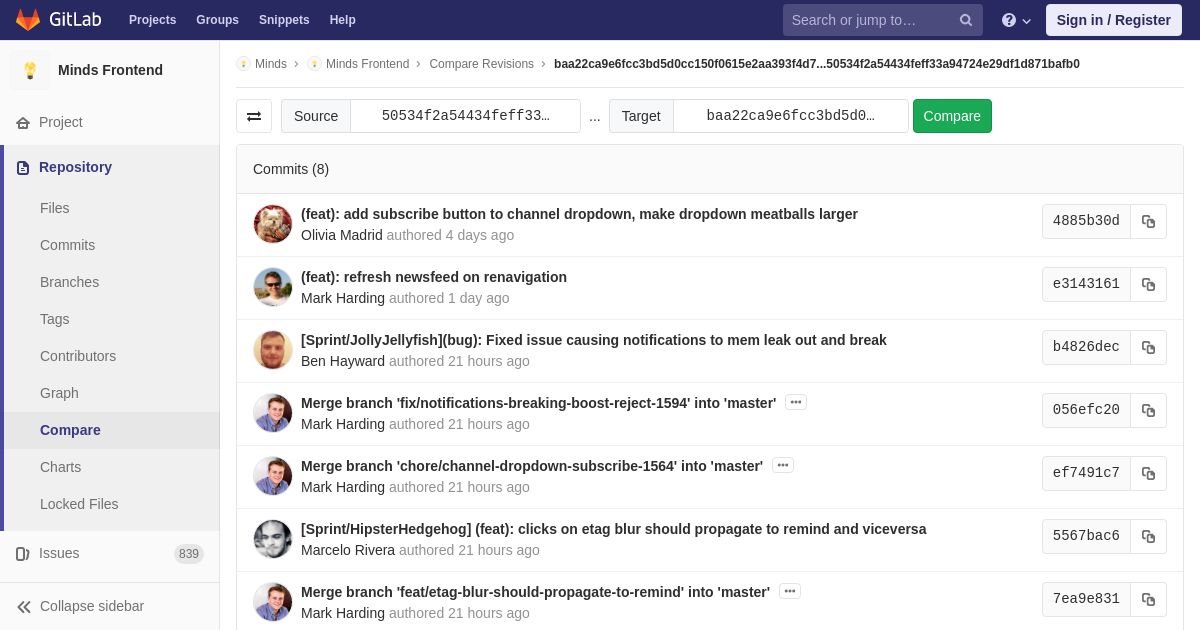Open Olivia Madrid's avatar thumbnail
Image resolution: width=1200 pixels, height=630 pixels.
tap(273, 224)
